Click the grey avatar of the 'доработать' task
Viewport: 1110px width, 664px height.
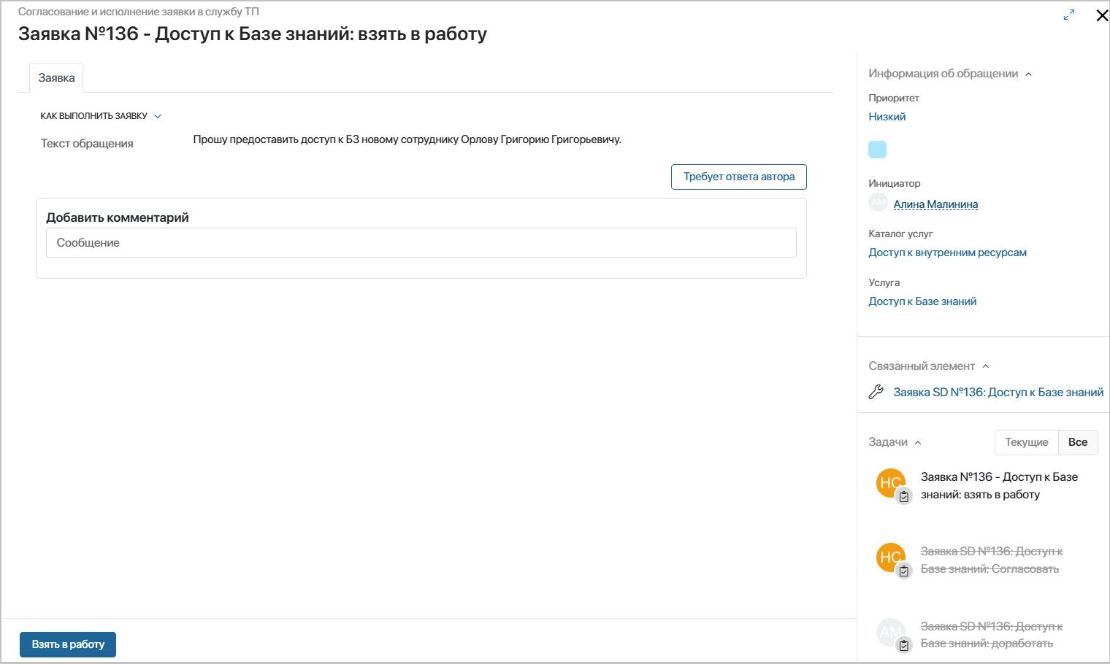(x=889, y=631)
